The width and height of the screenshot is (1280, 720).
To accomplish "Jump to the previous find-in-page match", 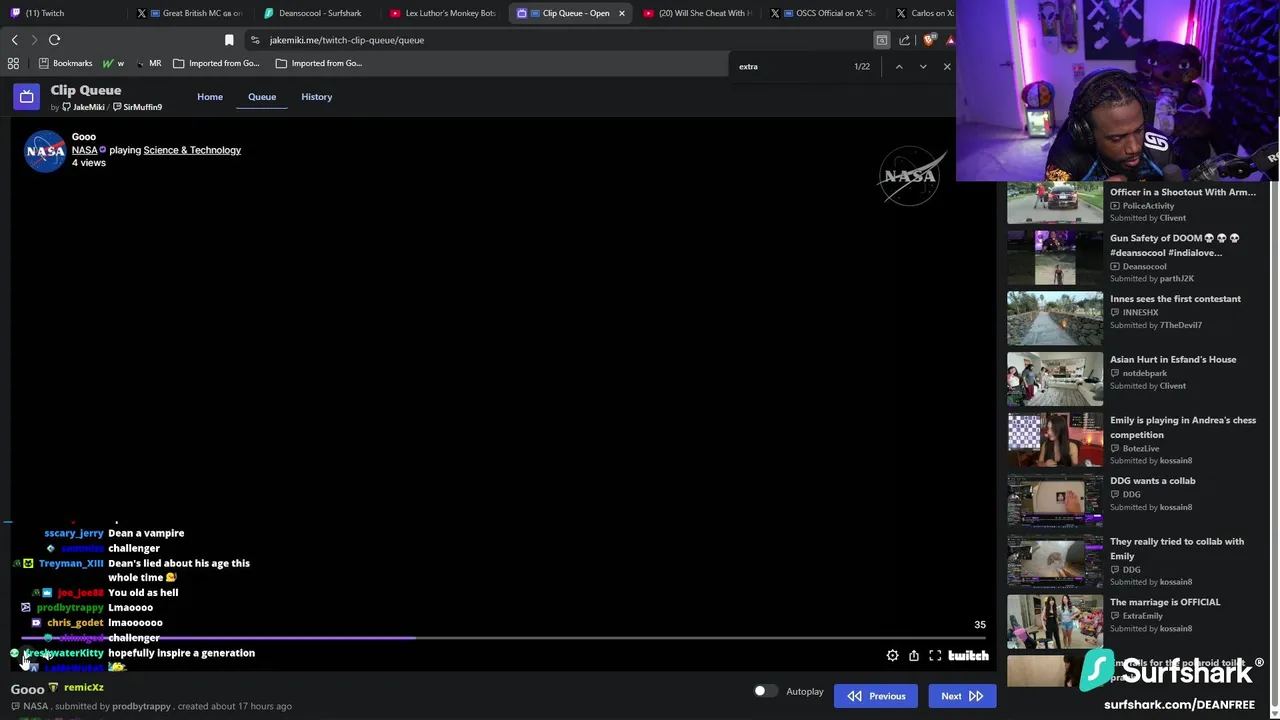I will pyautogui.click(x=899, y=66).
